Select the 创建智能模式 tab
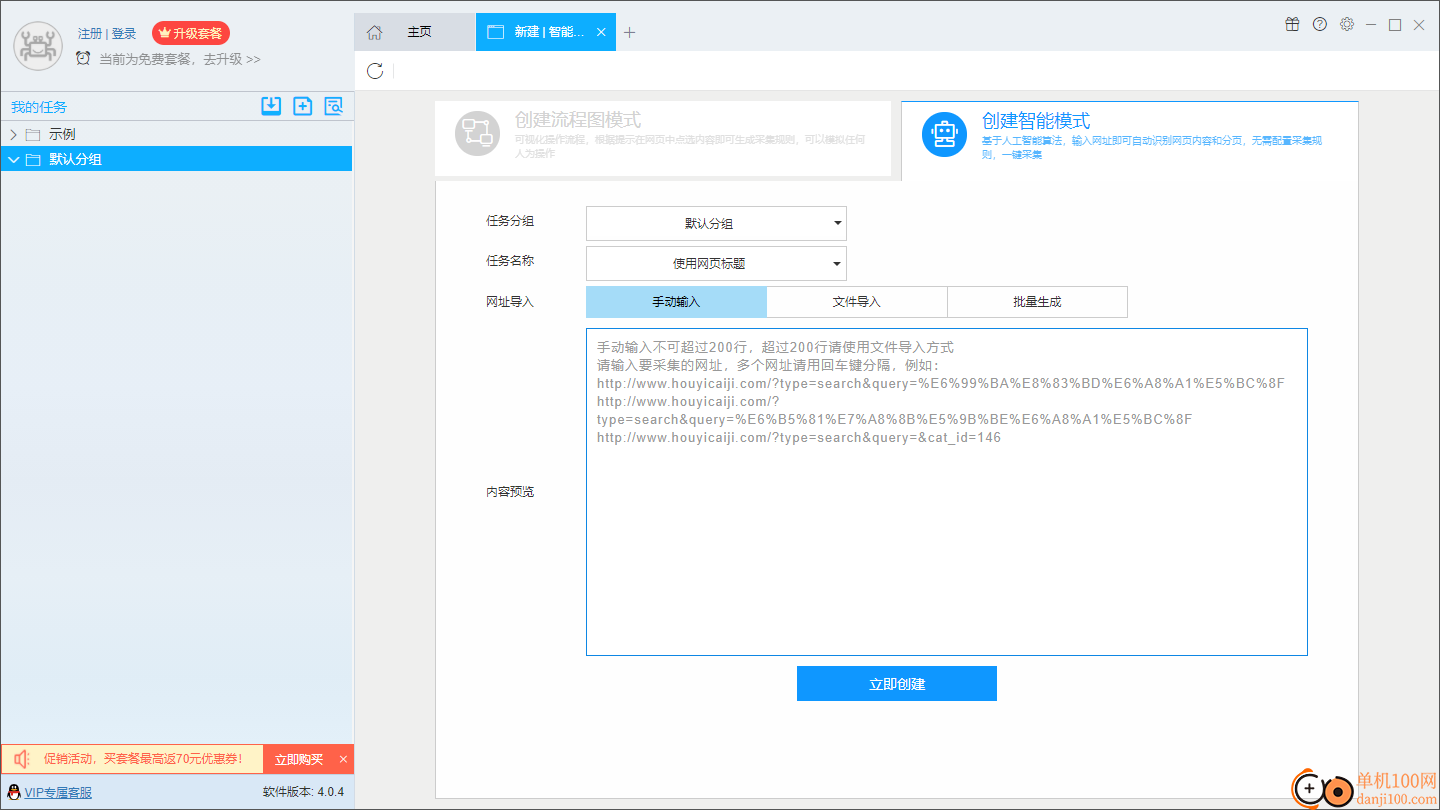The width and height of the screenshot is (1440, 810). click(1130, 141)
